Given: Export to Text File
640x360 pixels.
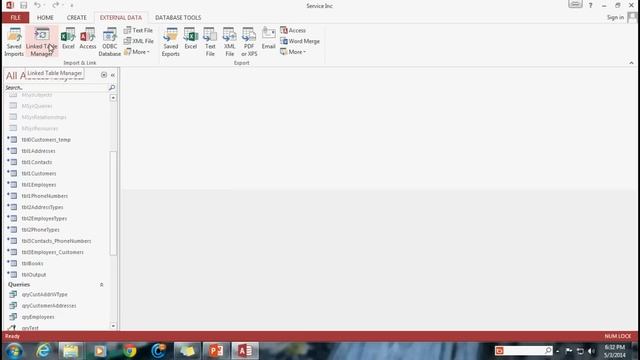Looking at the screenshot, I should click(210, 42).
